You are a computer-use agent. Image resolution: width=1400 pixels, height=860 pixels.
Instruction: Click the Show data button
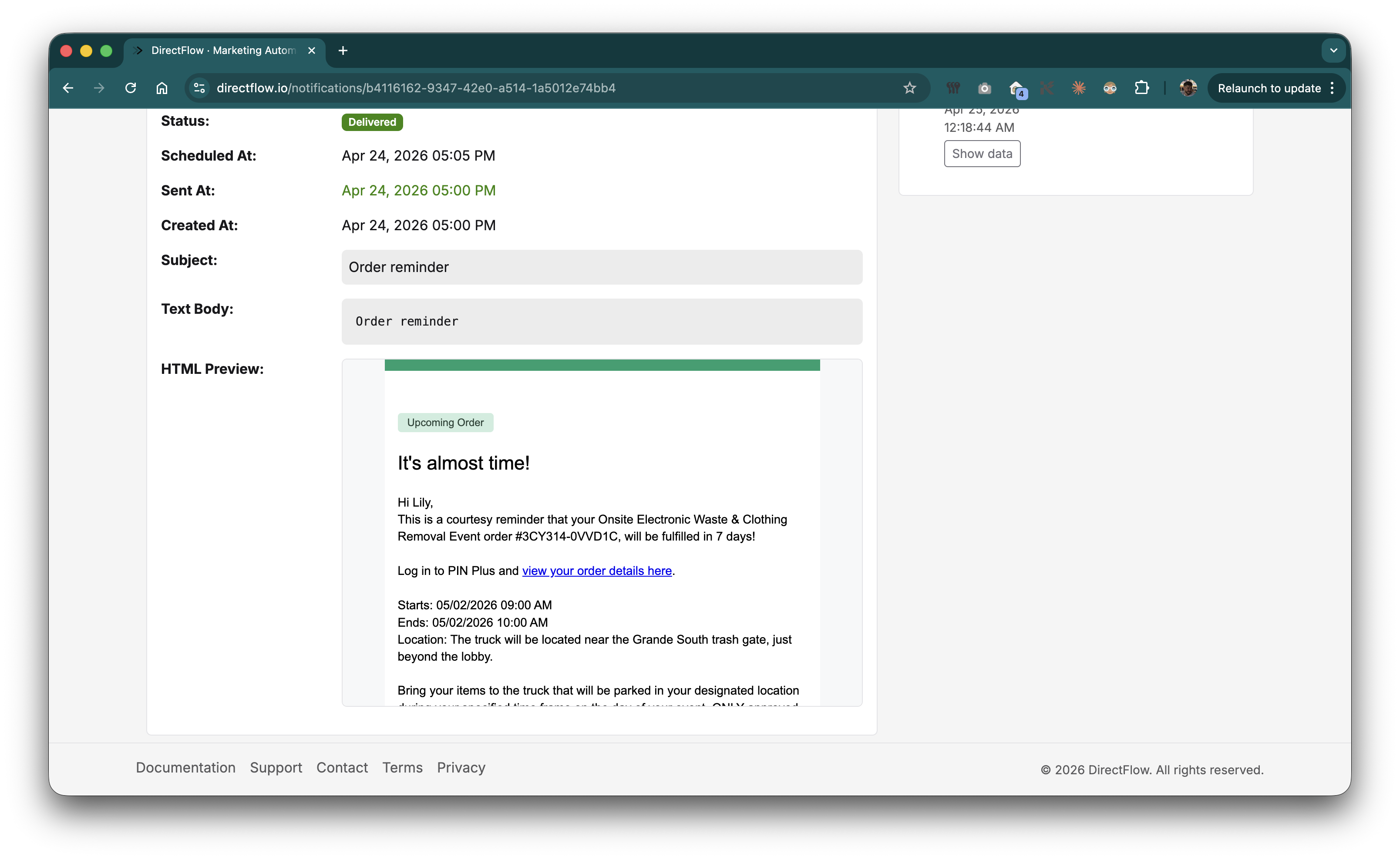(x=982, y=154)
